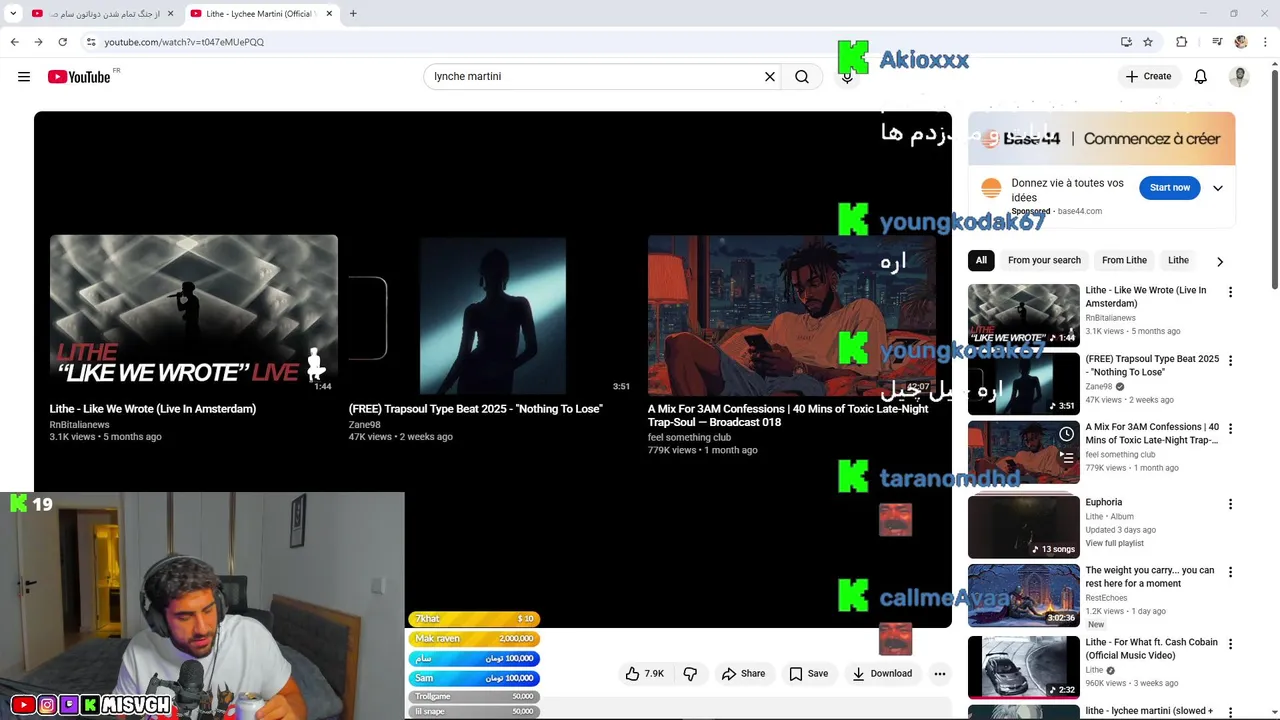Open the Nothing To Lose end-screen thumbnail
Screen dimensions: 1280x720
(493, 315)
